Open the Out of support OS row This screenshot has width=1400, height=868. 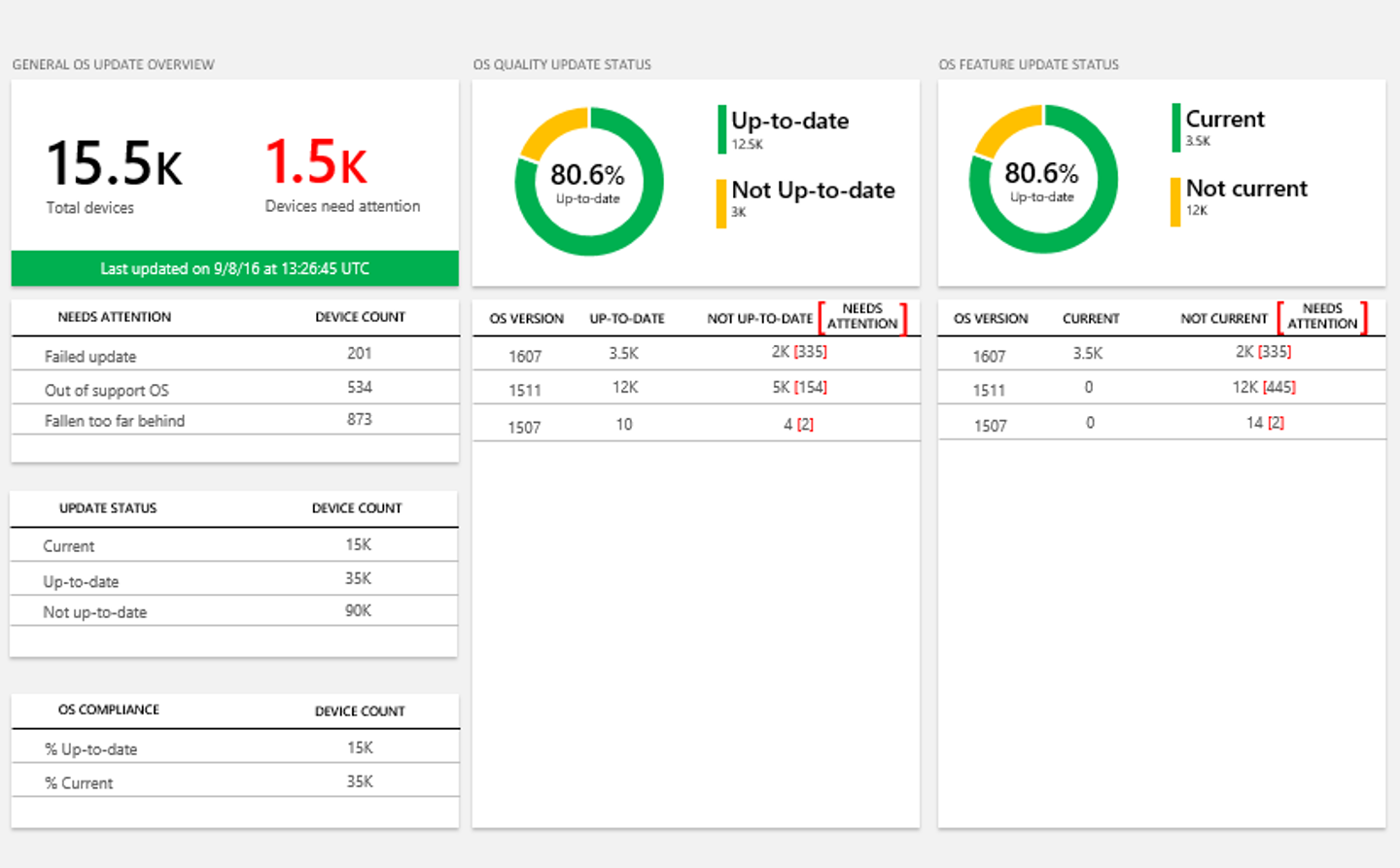pos(234,389)
